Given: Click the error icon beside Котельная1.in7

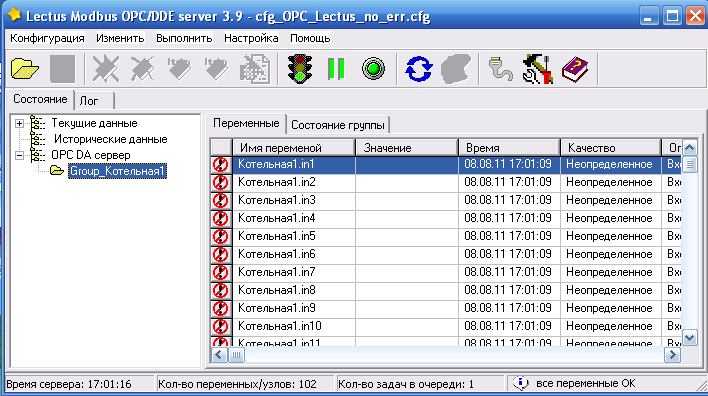Looking at the screenshot, I should pos(220,272).
